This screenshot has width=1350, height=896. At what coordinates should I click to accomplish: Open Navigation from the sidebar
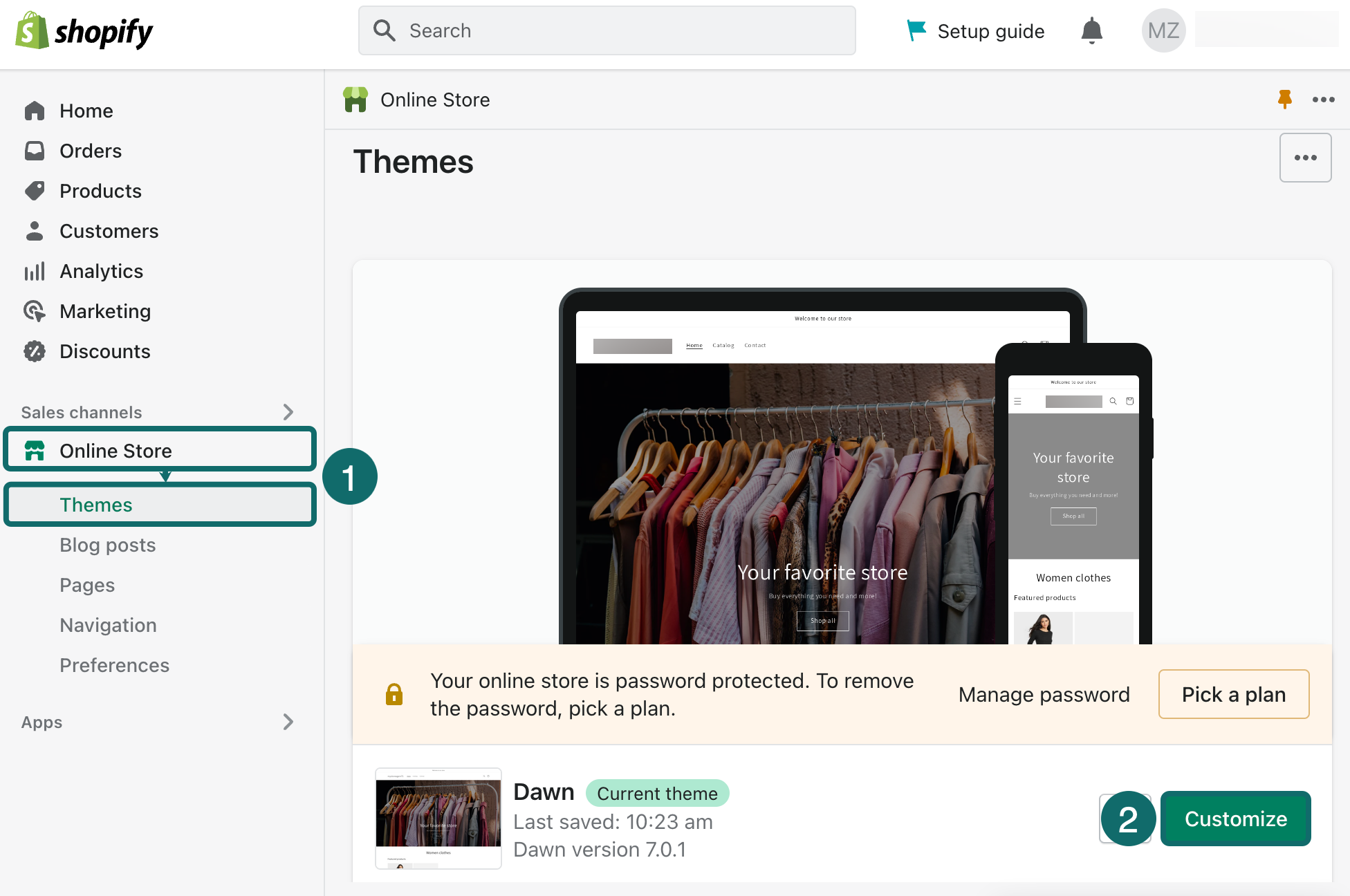pos(108,625)
